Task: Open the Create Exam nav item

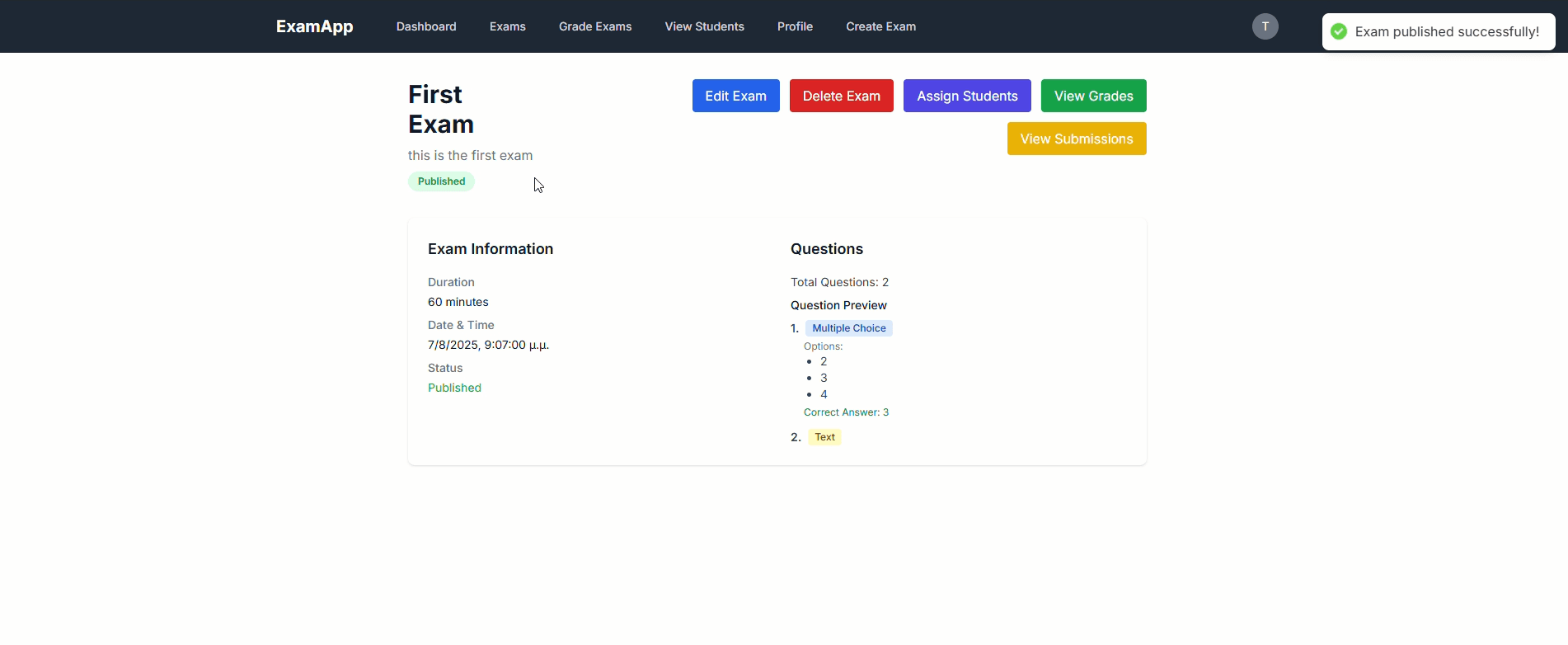Action: [881, 26]
